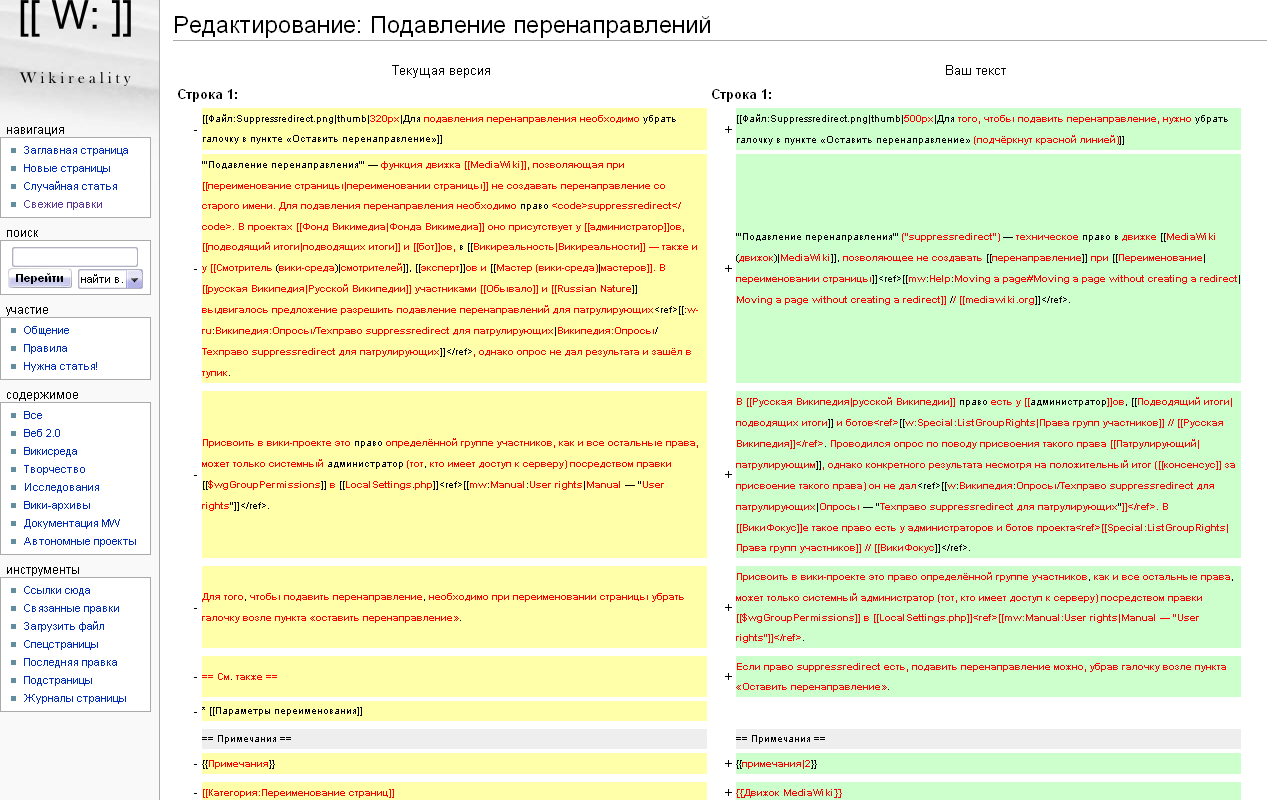Go to Новые страницы
1280x800 pixels.
pyautogui.click(x=67, y=168)
